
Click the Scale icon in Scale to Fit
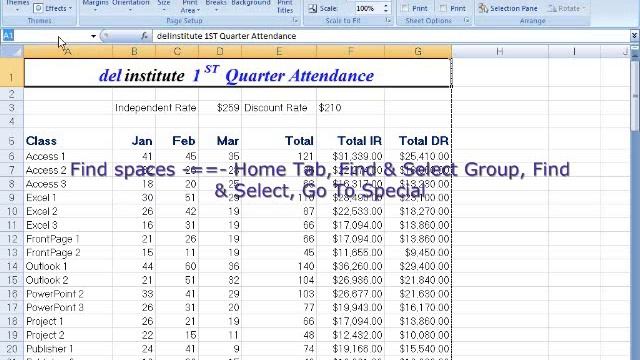(x=313, y=8)
